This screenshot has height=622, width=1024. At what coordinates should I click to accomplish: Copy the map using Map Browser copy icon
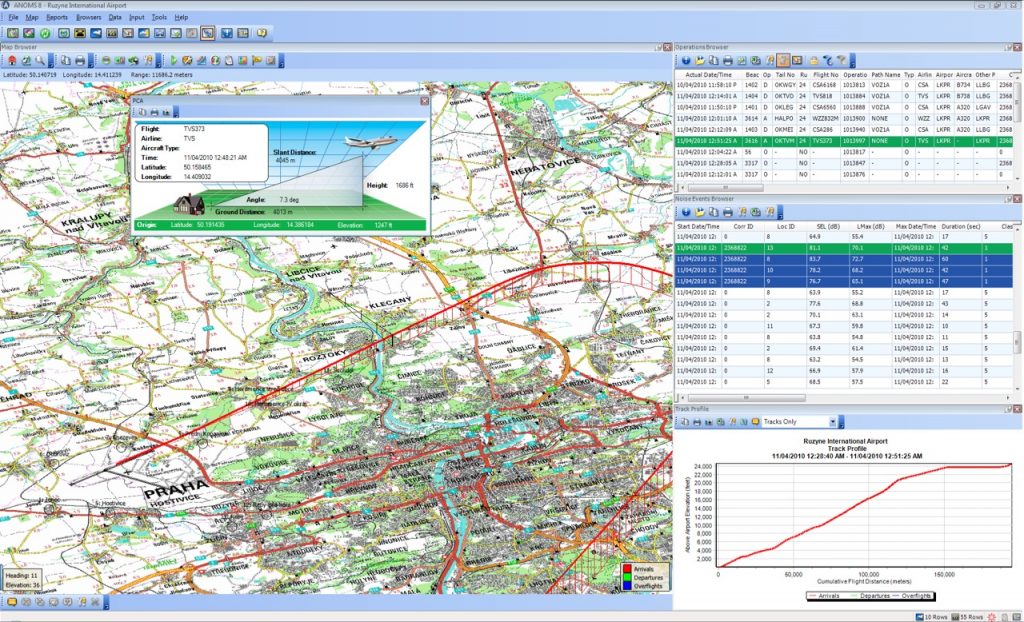(66, 61)
